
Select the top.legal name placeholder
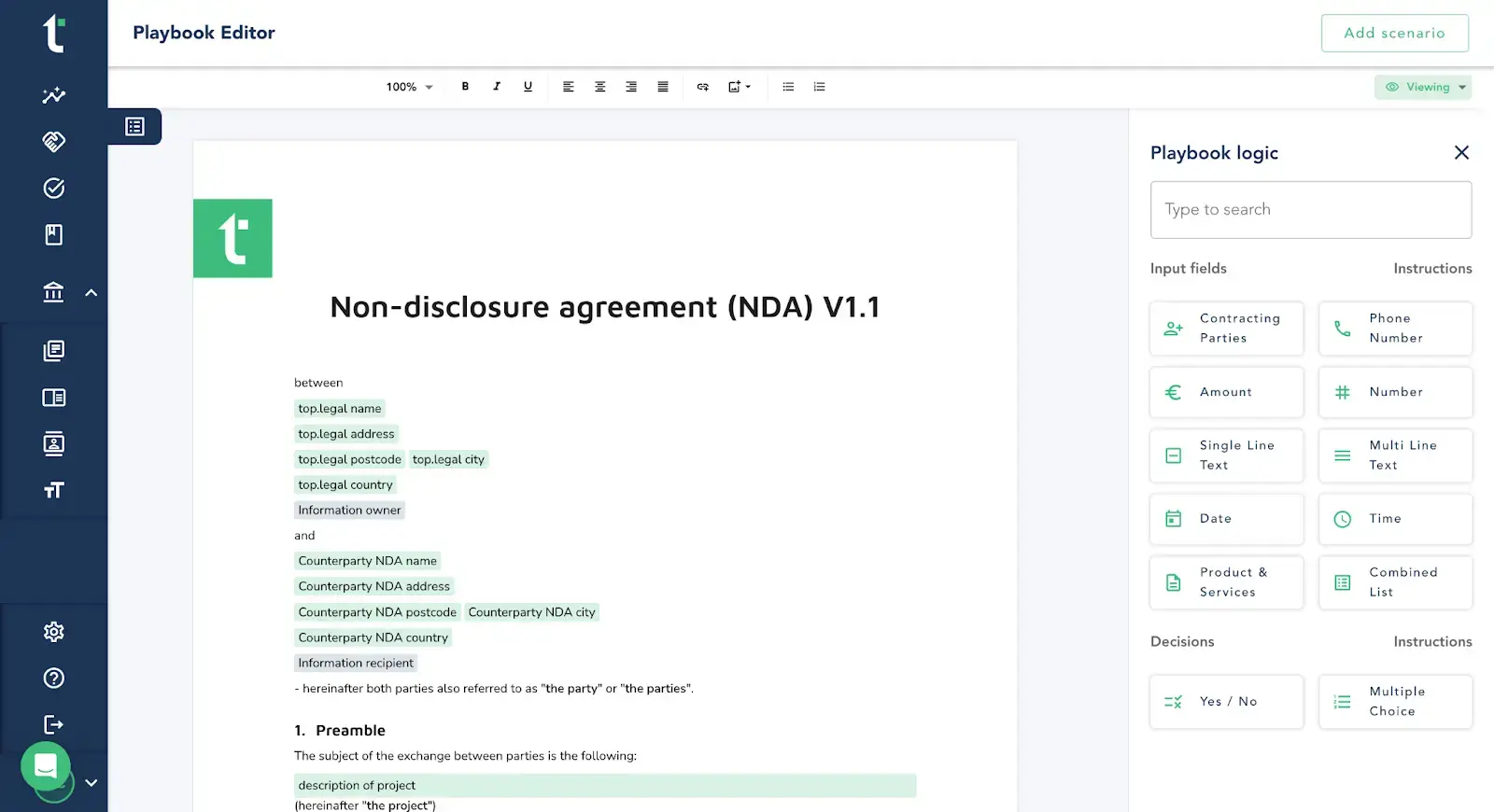pos(340,409)
